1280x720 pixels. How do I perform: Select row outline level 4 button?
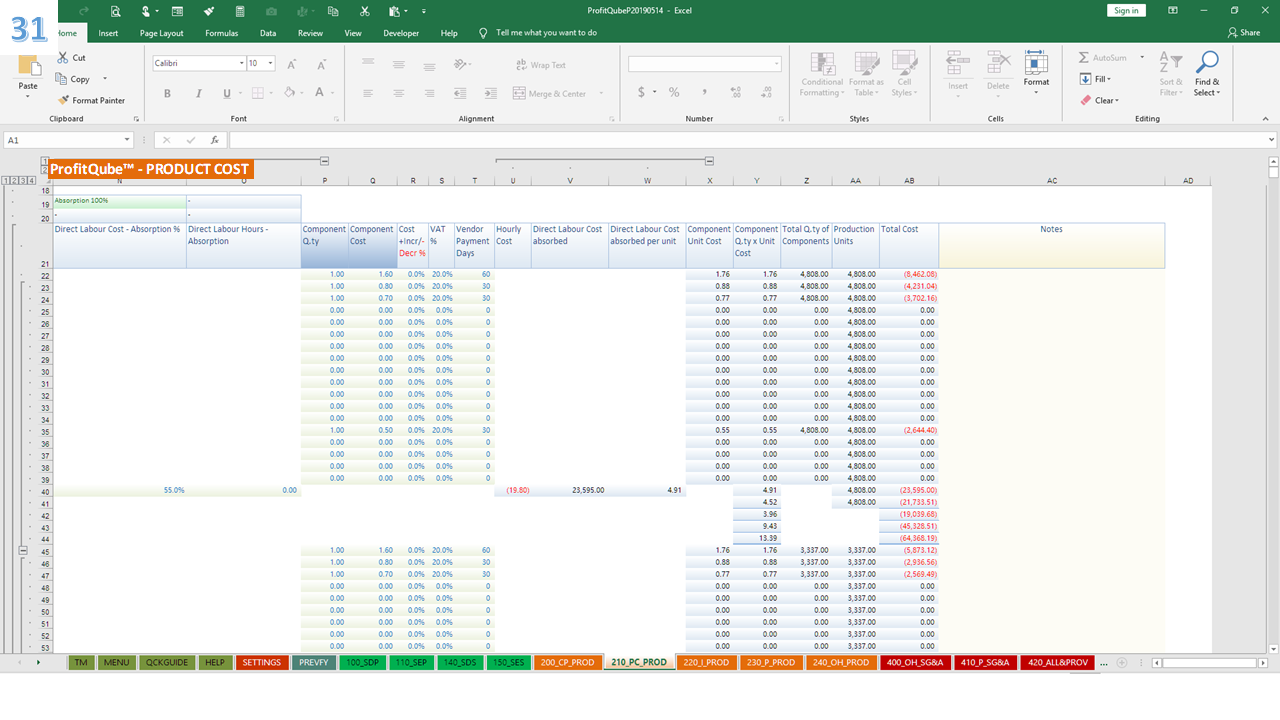point(33,180)
